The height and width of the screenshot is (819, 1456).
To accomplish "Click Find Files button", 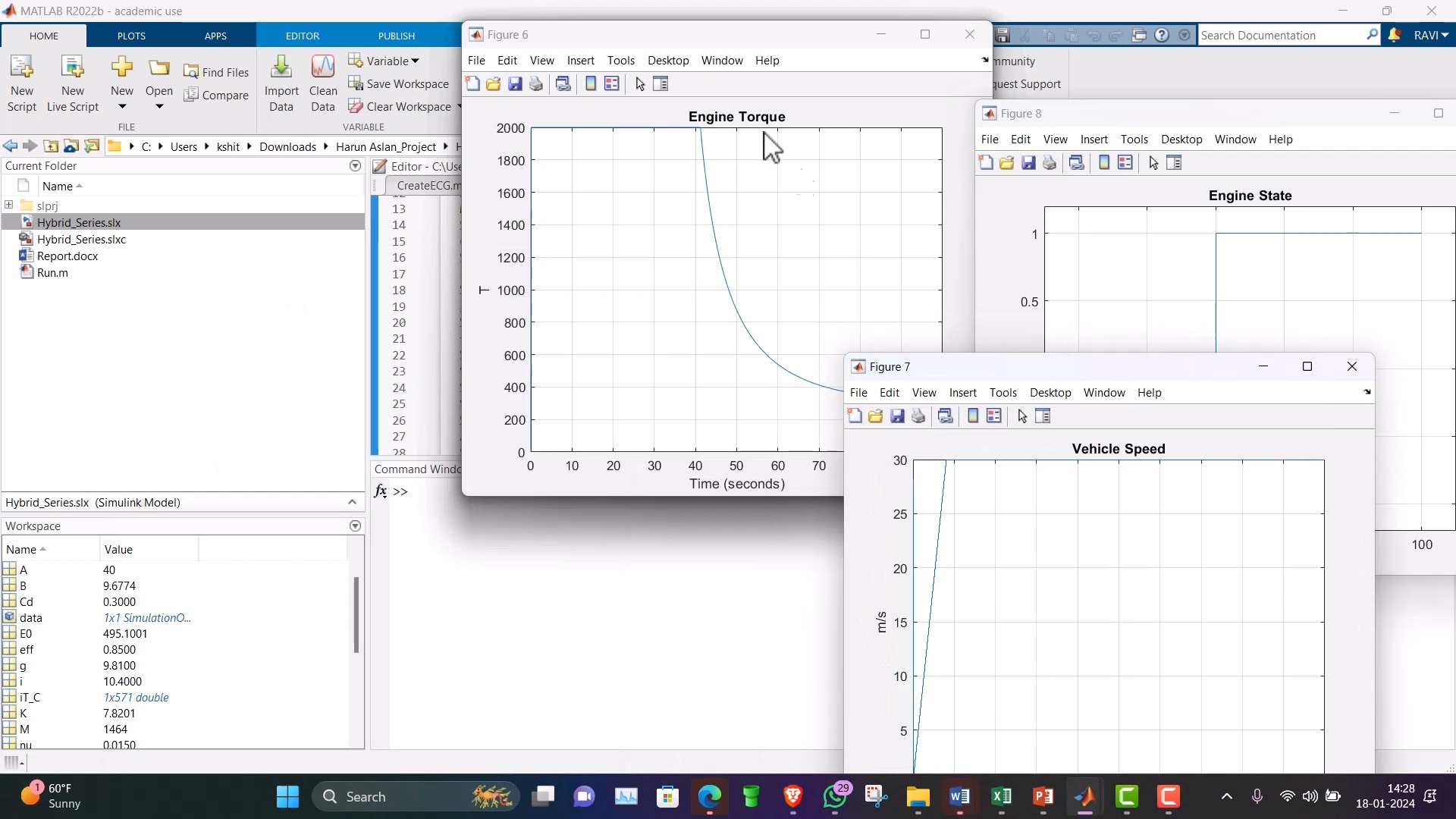I will click(216, 72).
